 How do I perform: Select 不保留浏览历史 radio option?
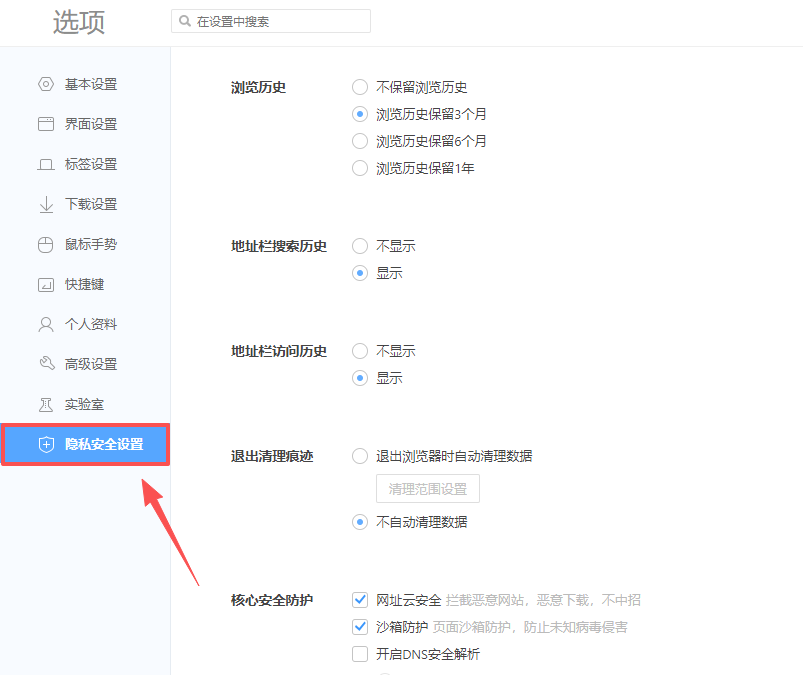(360, 87)
